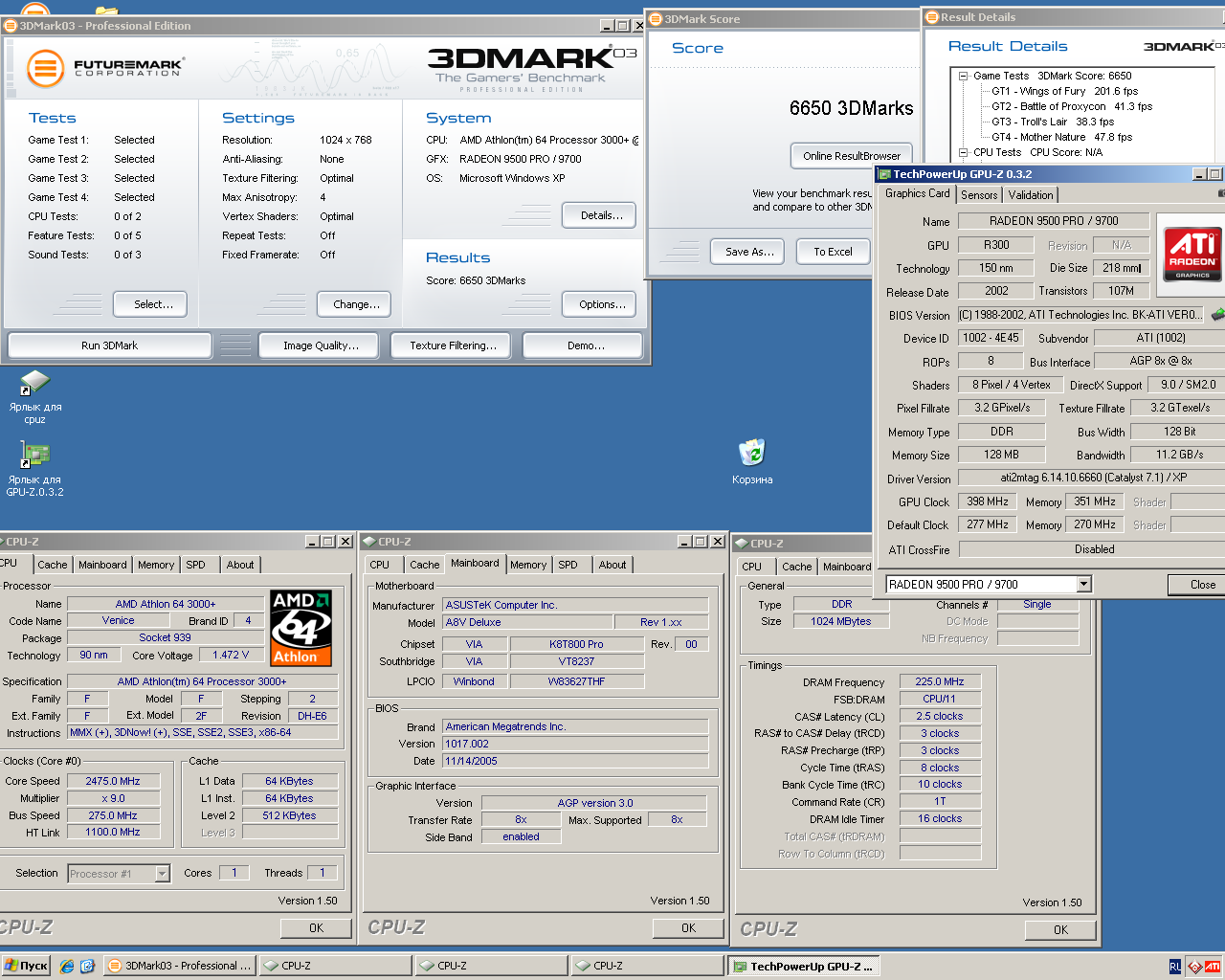Open SPD tab in middle CPU-Z window
The height and width of the screenshot is (980, 1225).
(568, 565)
